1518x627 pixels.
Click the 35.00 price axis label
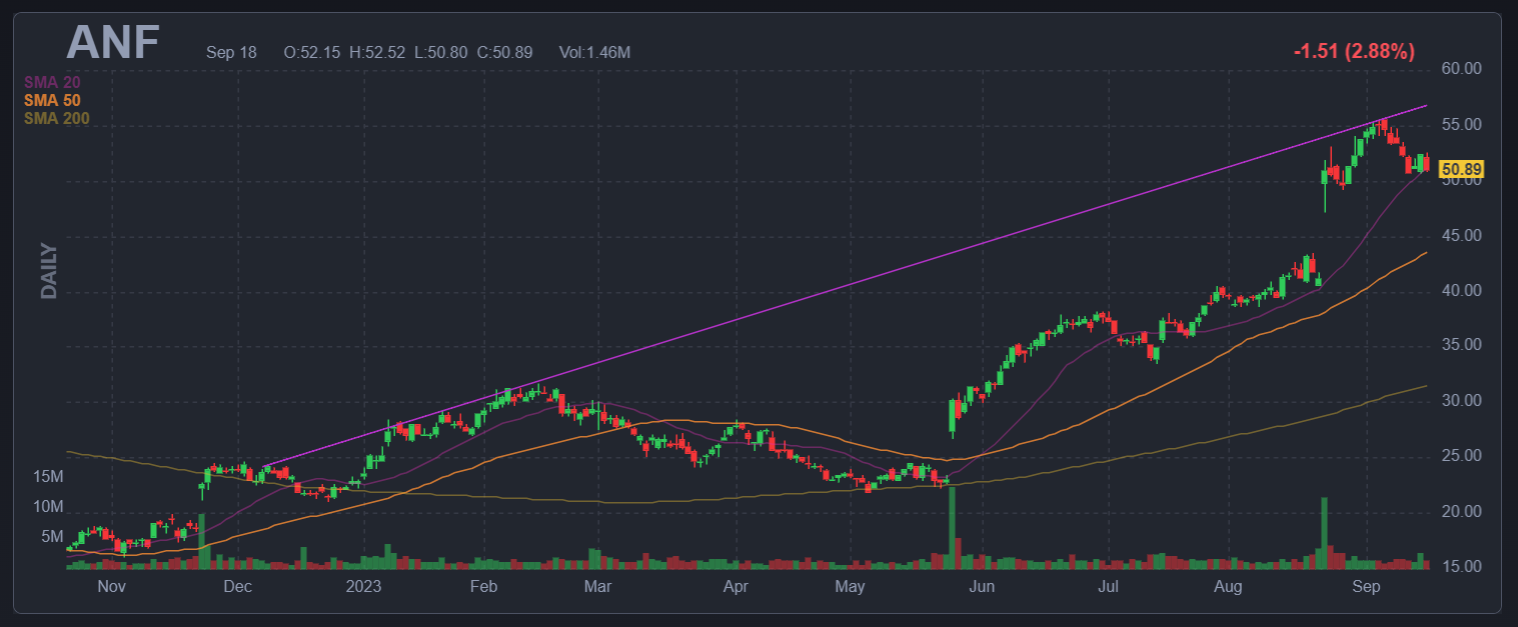(1460, 345)
